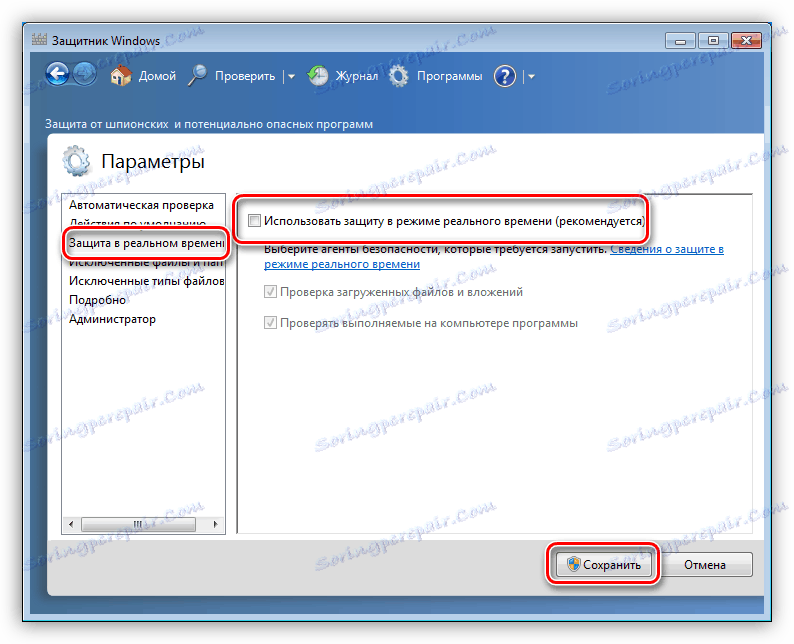Toggle Проверка загруженных файлов и вложений
Image resolution: width=794 pixels, height=644 pixels.
(x=270, y=292)
